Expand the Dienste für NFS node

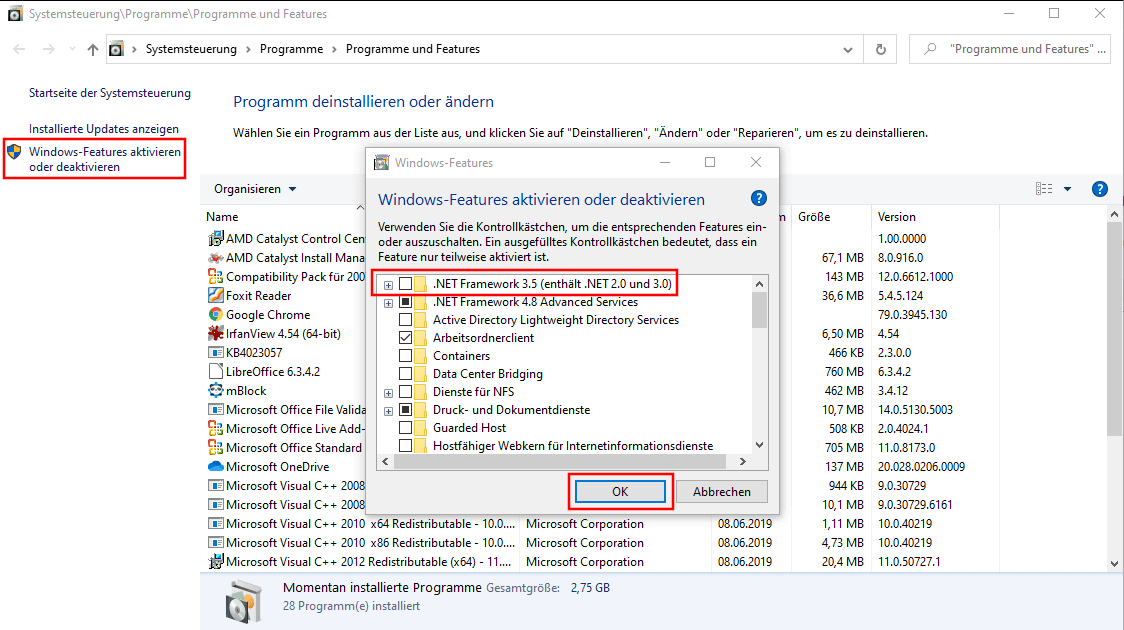tap(389, 393)
